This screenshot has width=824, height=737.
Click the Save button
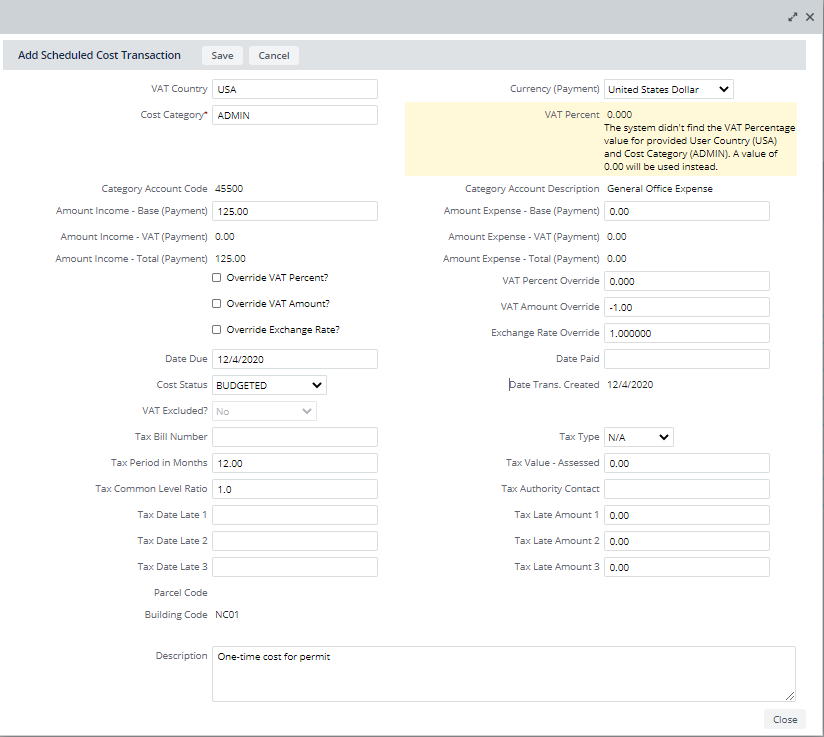click(x=222, y=55)
